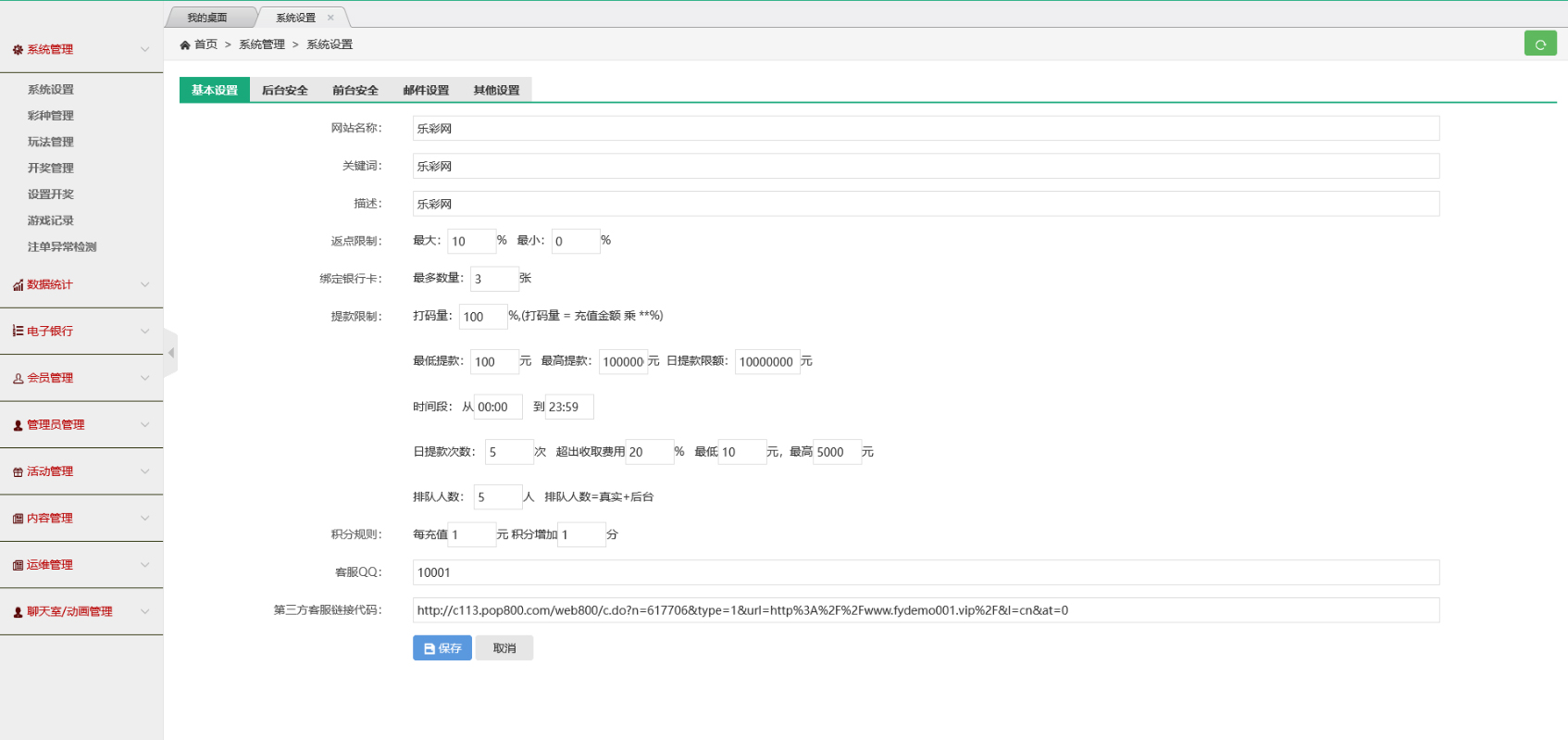Click the 网站名称 input field

click(926, 129)
